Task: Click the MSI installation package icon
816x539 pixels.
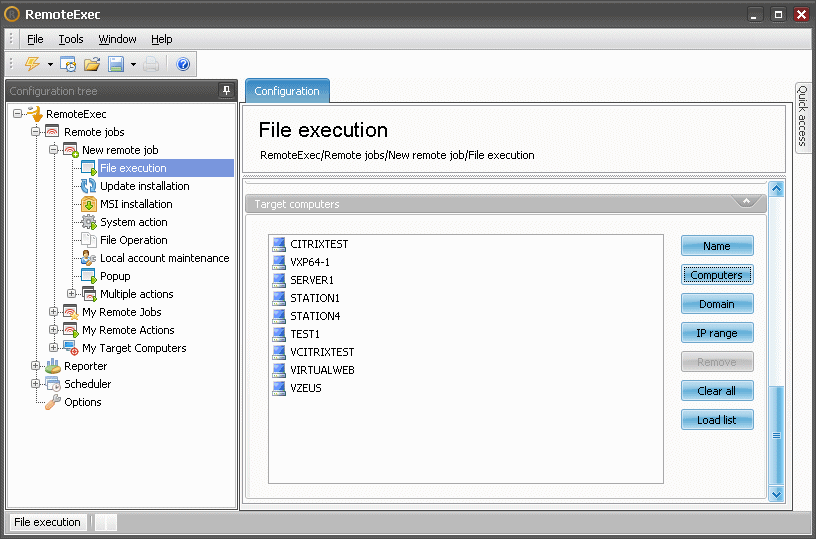Action: [89, 204]
